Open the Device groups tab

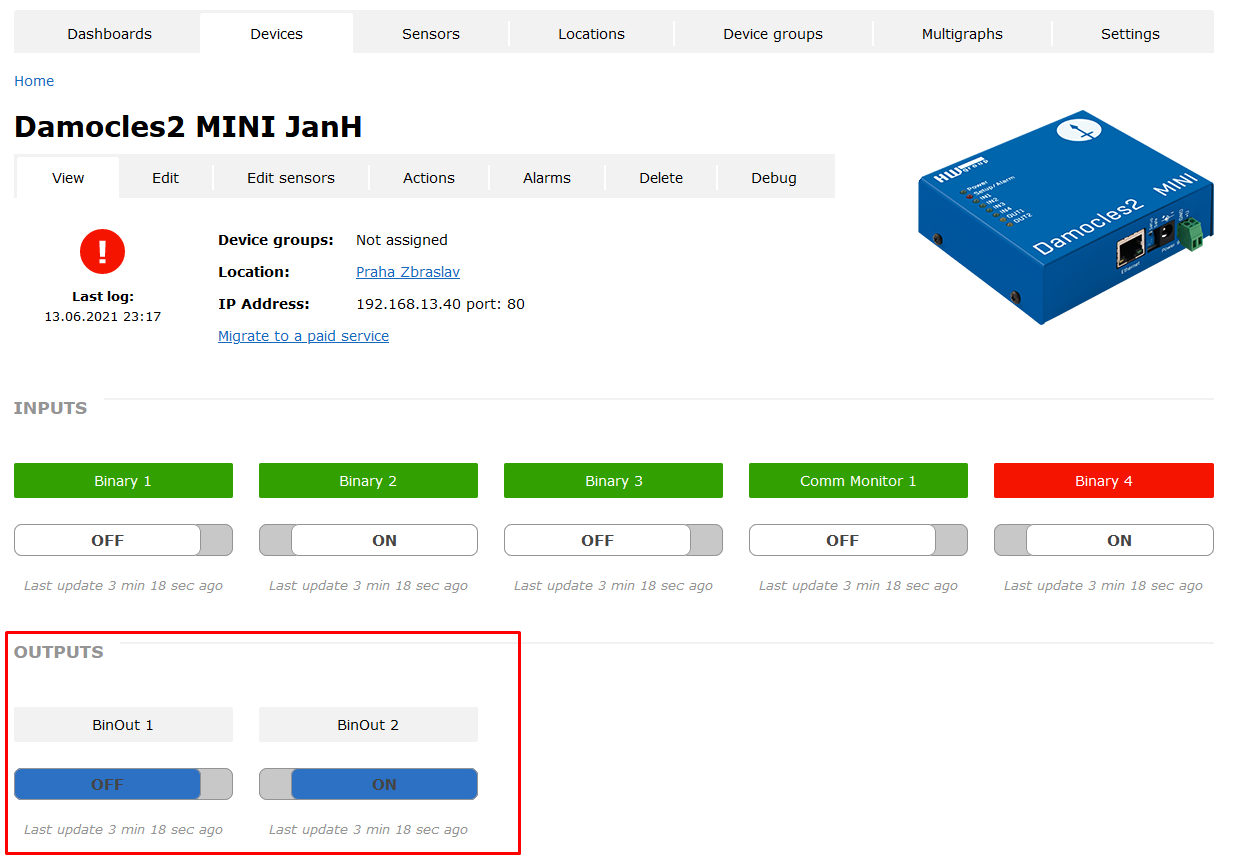pos(773,34)
